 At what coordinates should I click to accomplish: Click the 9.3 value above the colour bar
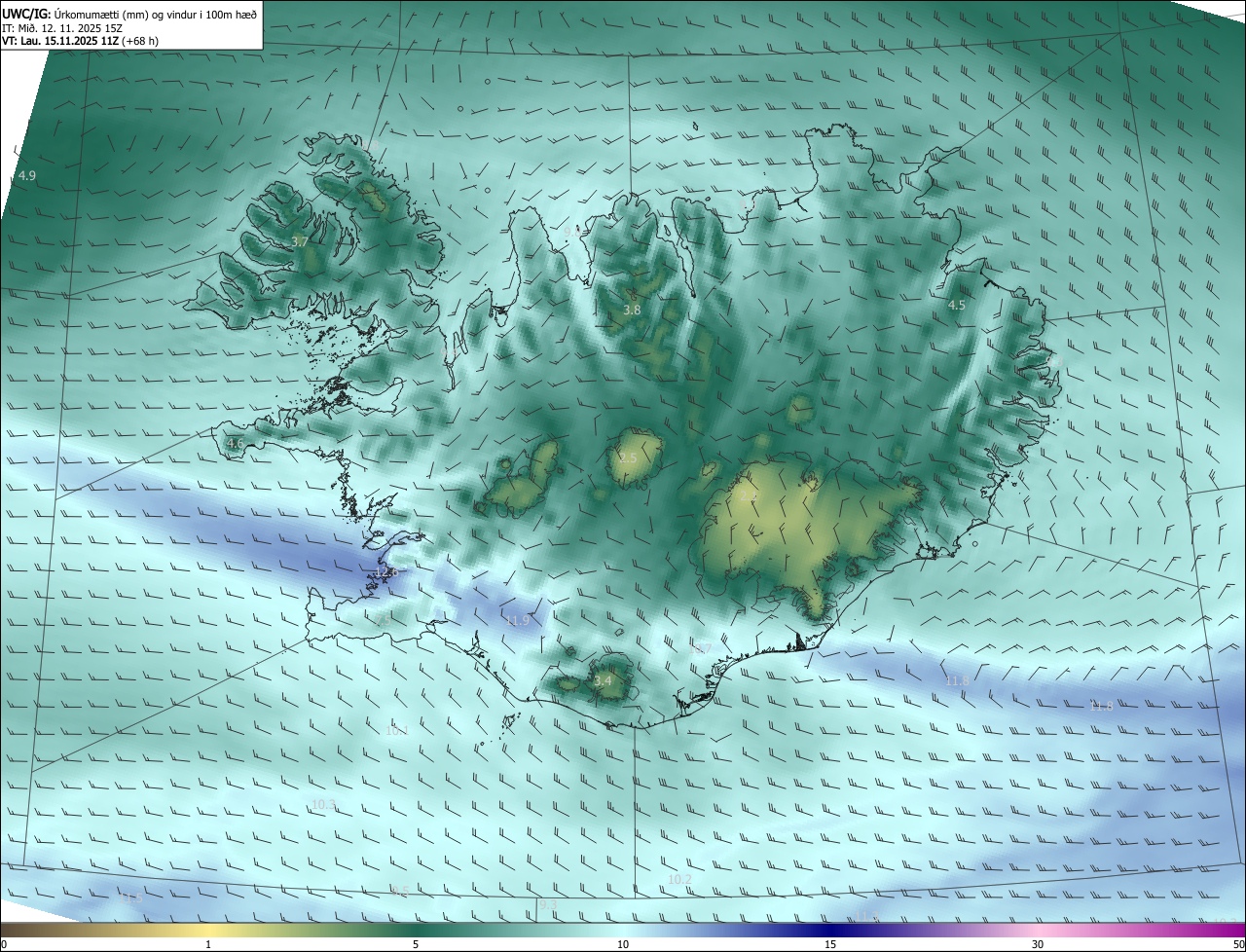click(x=548, y=905)
